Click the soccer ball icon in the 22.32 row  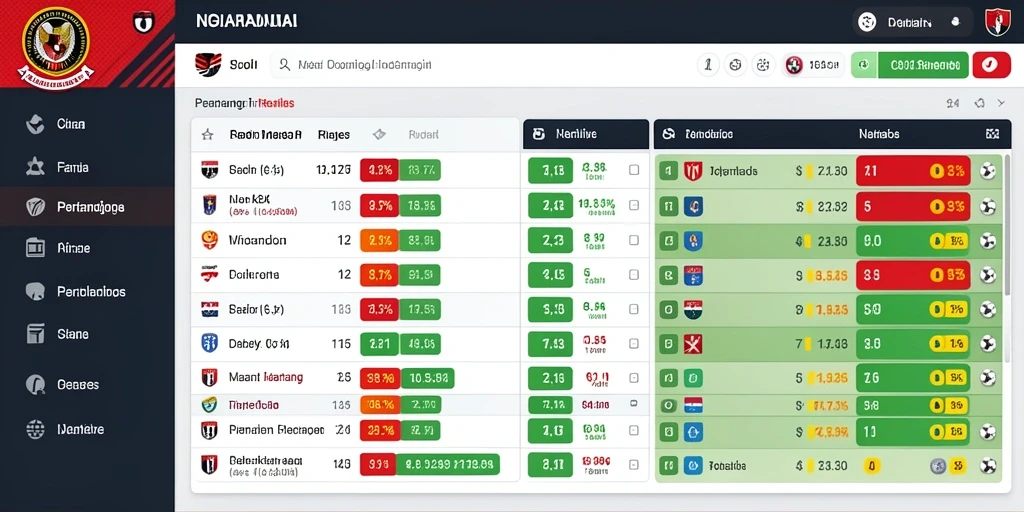click(x=988, y=207)
